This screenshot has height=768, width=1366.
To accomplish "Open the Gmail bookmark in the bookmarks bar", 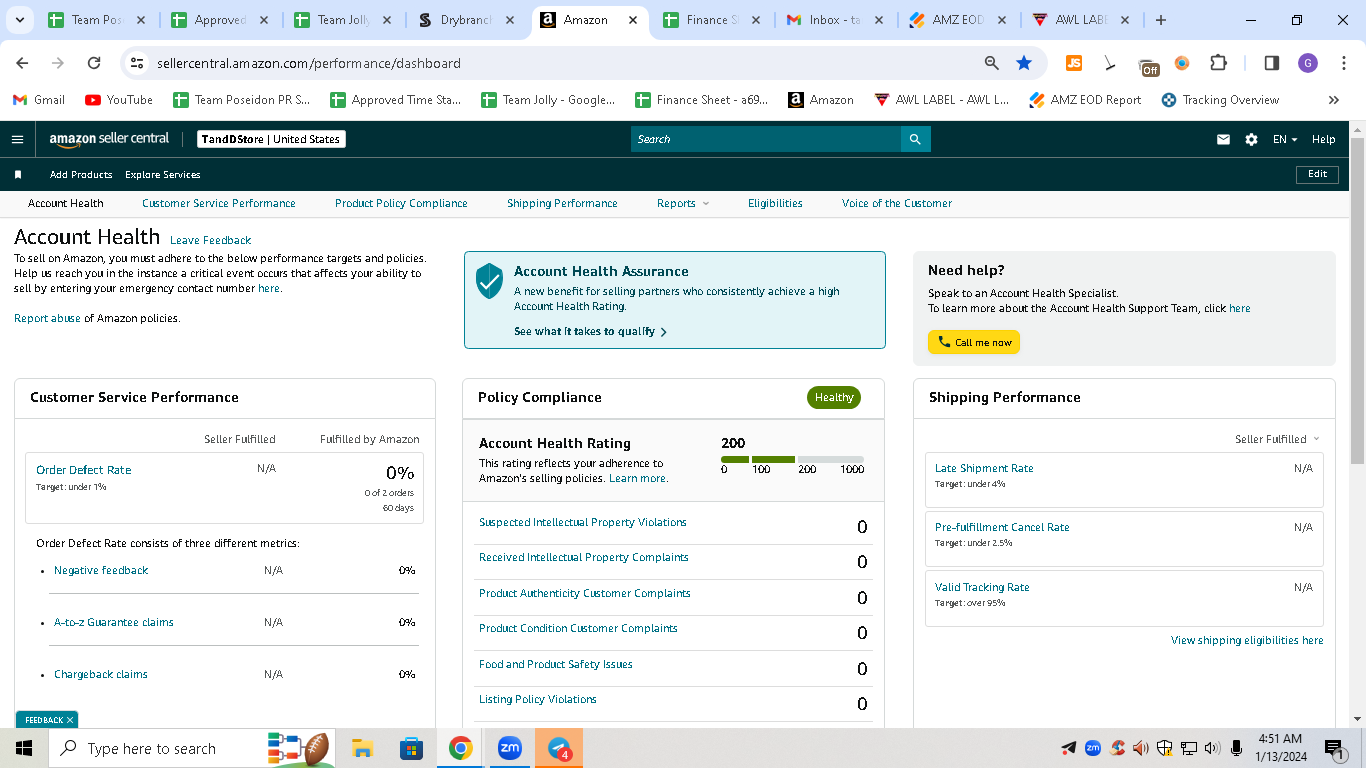I will (x=39, y=100).
